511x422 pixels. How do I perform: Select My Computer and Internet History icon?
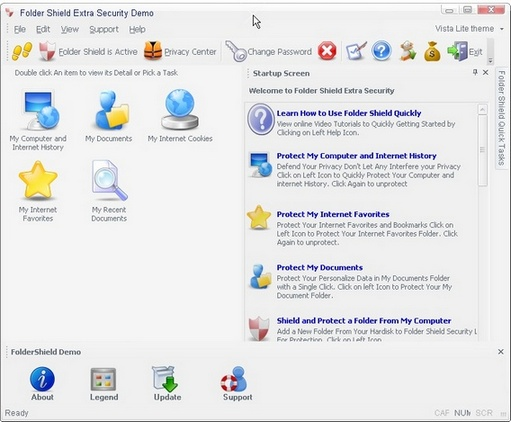[x=40, y=110]
